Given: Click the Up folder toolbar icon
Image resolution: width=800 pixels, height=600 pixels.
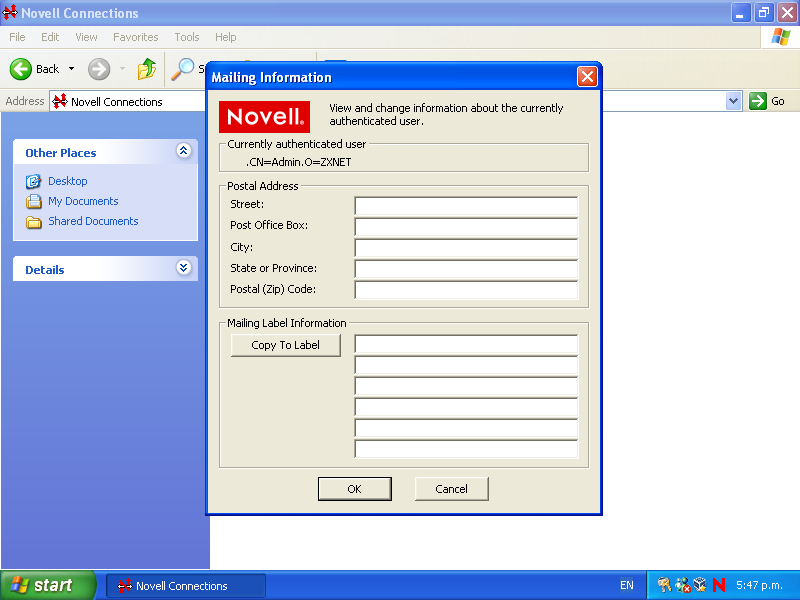Looking at the screenshot, I should click(x=147, y=69).
